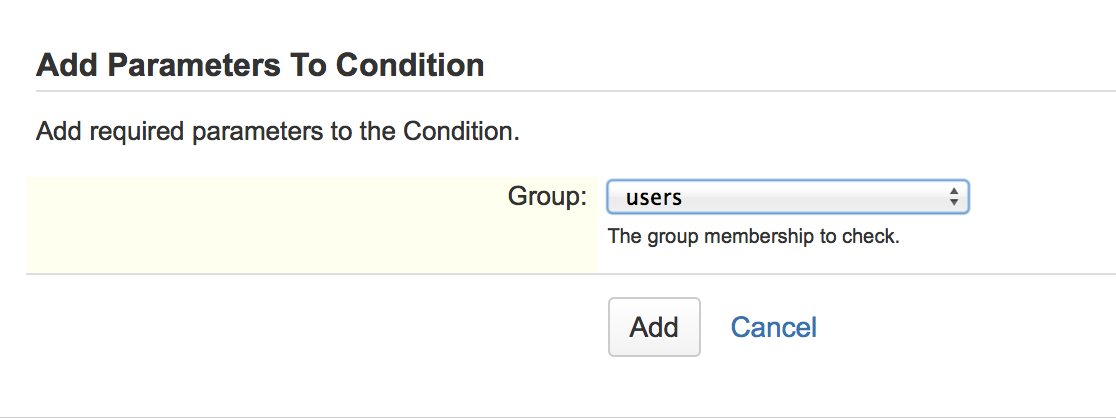Abort adding parameters via Cancel

tap(773, 327)
